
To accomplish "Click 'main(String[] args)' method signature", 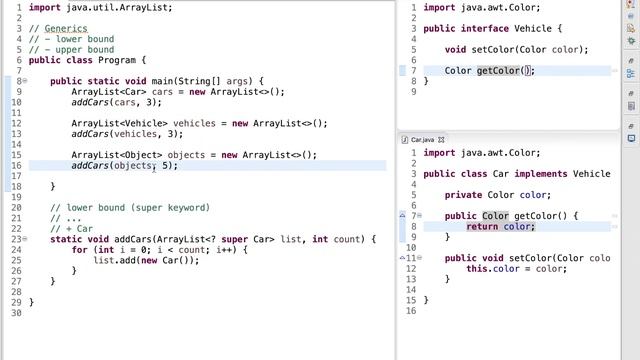I will (202, 81).
